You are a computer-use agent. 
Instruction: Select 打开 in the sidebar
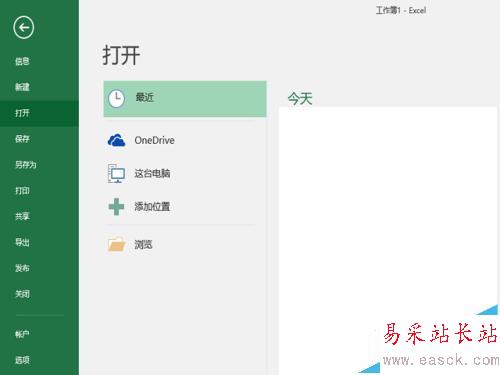click(22, 113)
